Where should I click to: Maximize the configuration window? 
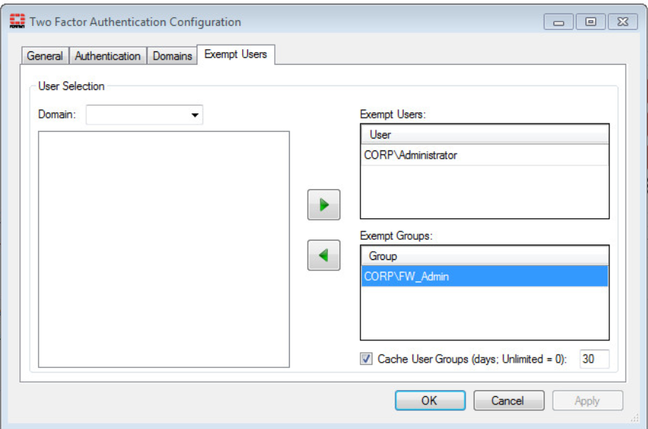click(589, 21)
